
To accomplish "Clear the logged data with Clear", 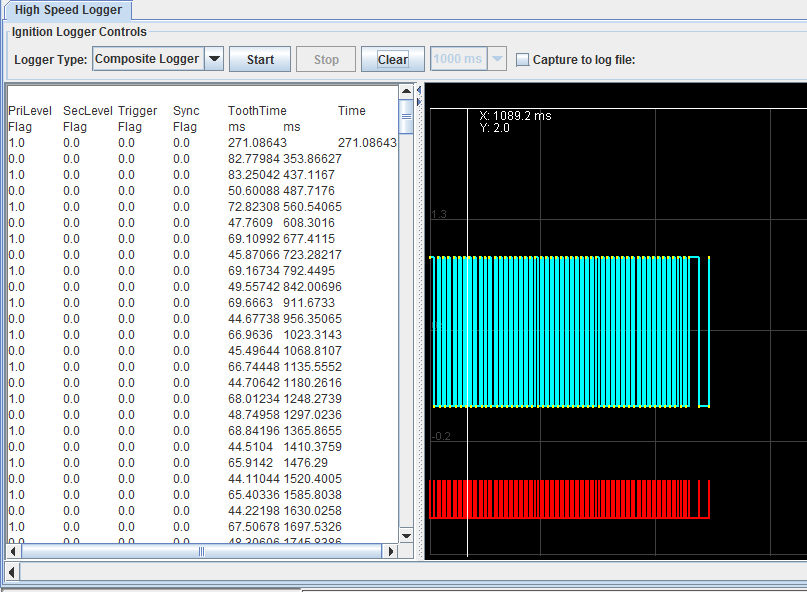I will [392, 59].
